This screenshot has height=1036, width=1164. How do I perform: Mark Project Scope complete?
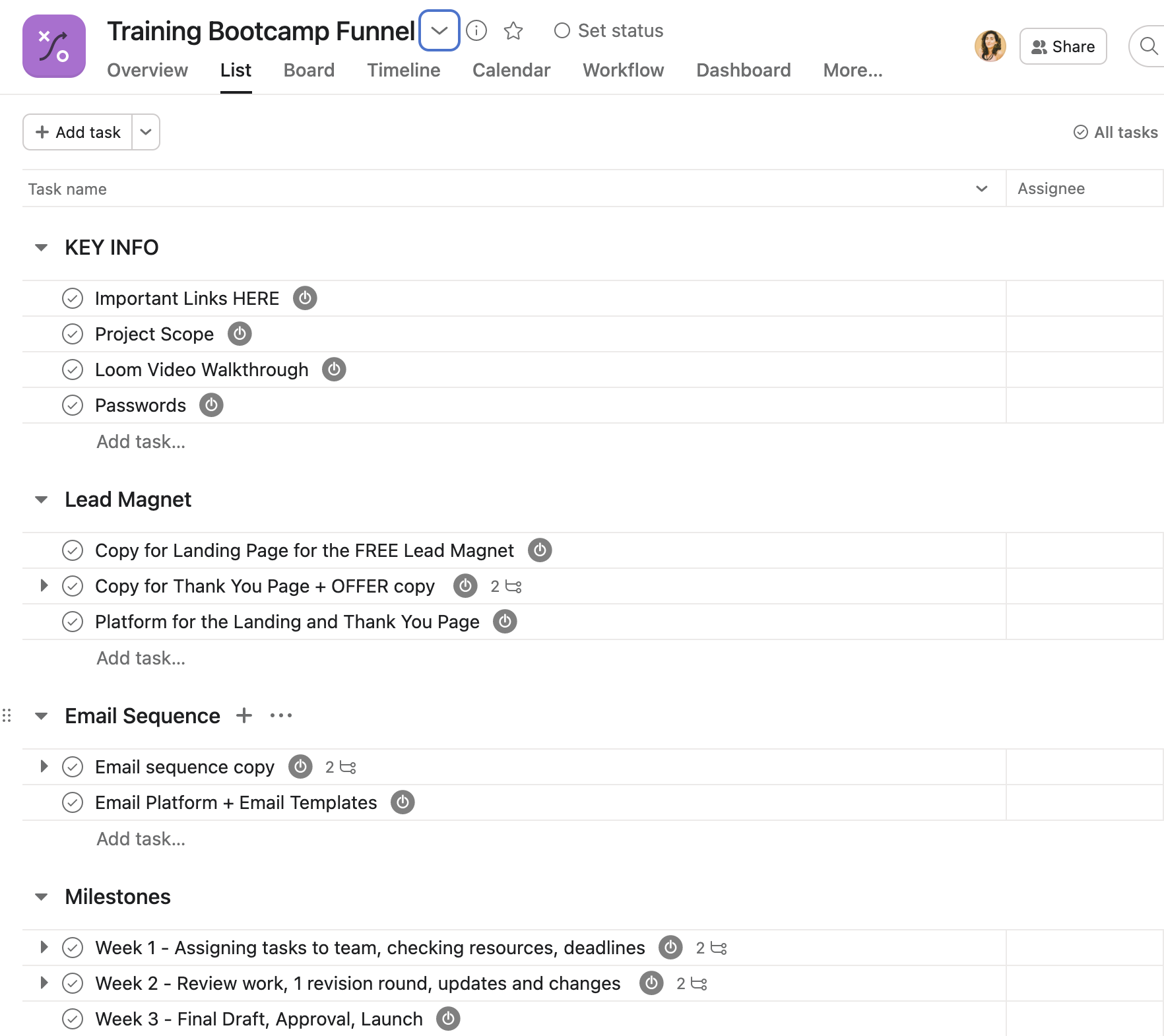[x=73, y=334]
